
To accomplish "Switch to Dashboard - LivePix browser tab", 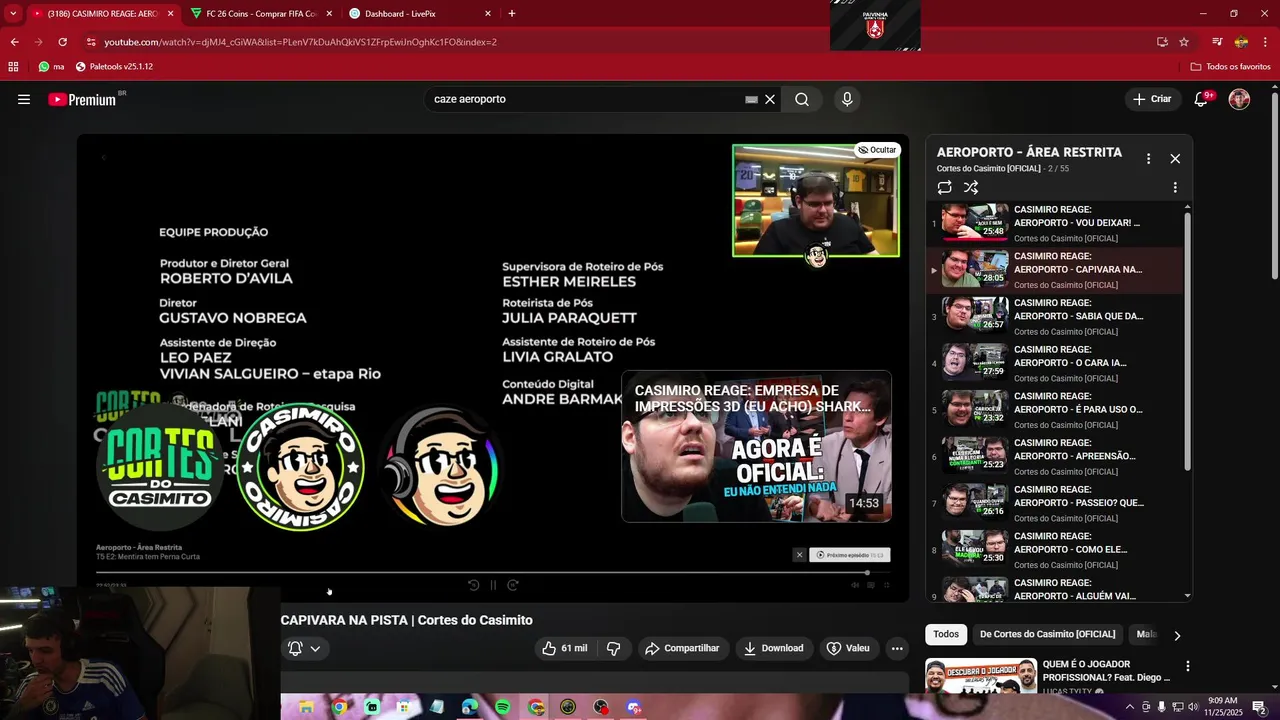I will point(420,14).
